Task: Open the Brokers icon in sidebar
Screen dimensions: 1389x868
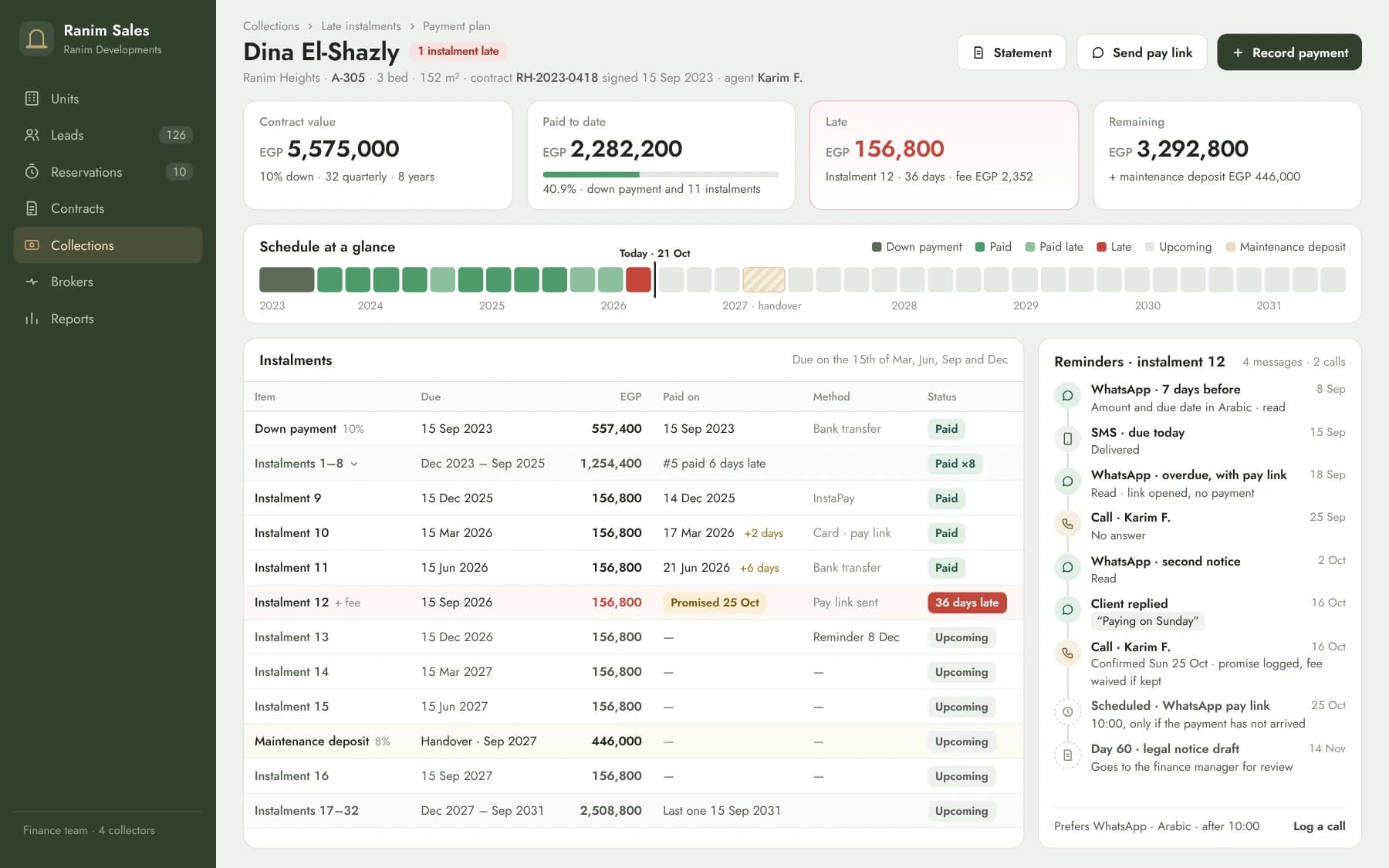Action: click(32, 282)
